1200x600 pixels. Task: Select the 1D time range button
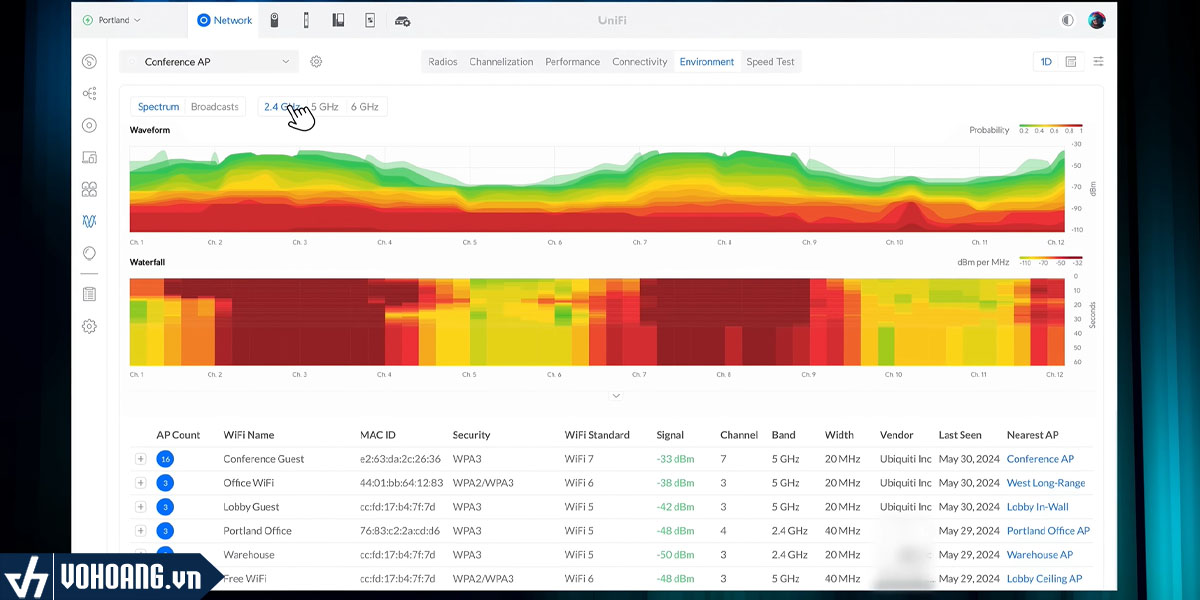pos(1046,62)
